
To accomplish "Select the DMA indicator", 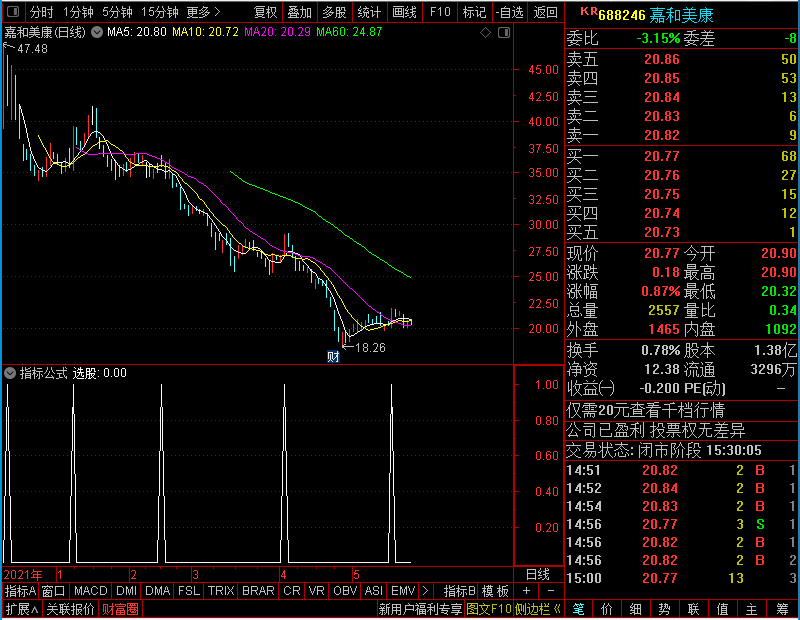I will tap(158, 591).
